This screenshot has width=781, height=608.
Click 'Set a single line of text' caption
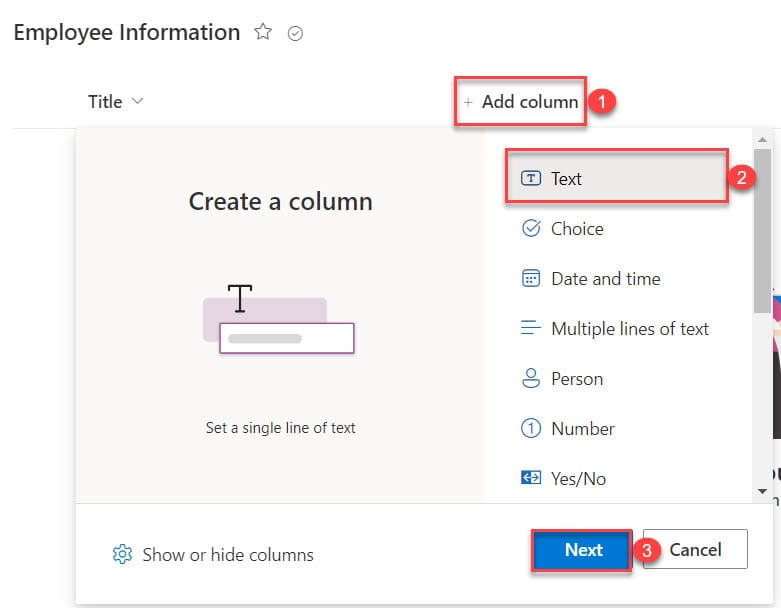[280, 428]
